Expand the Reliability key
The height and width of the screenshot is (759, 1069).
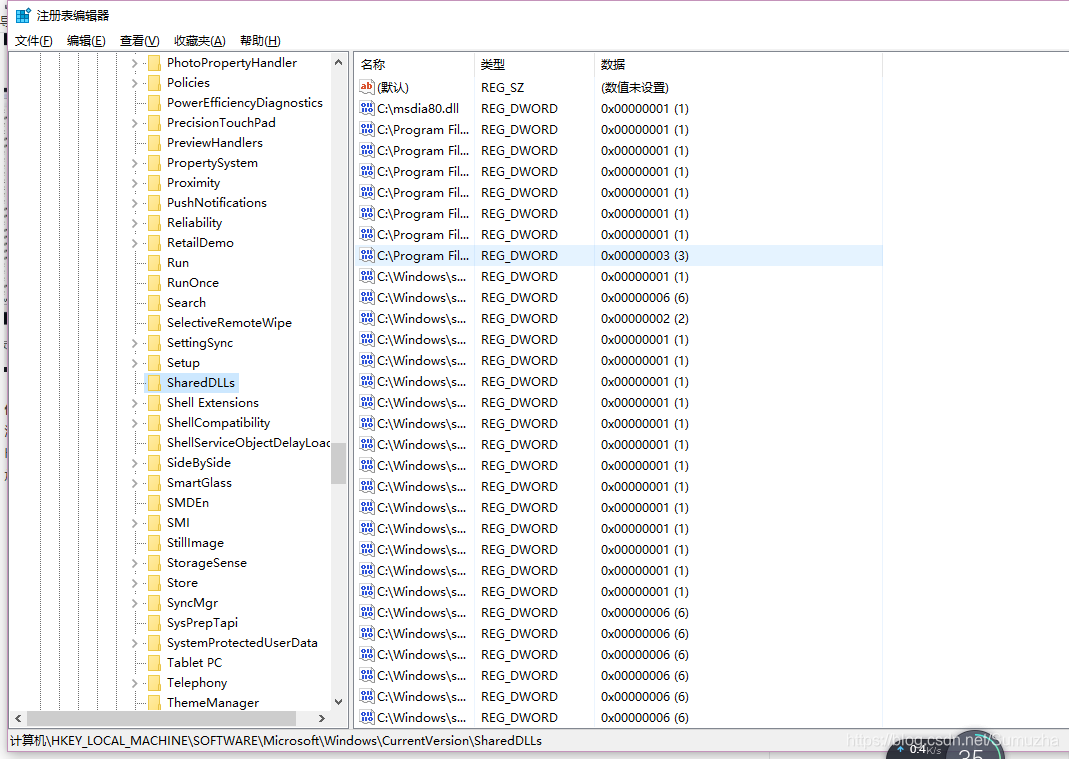134,224
